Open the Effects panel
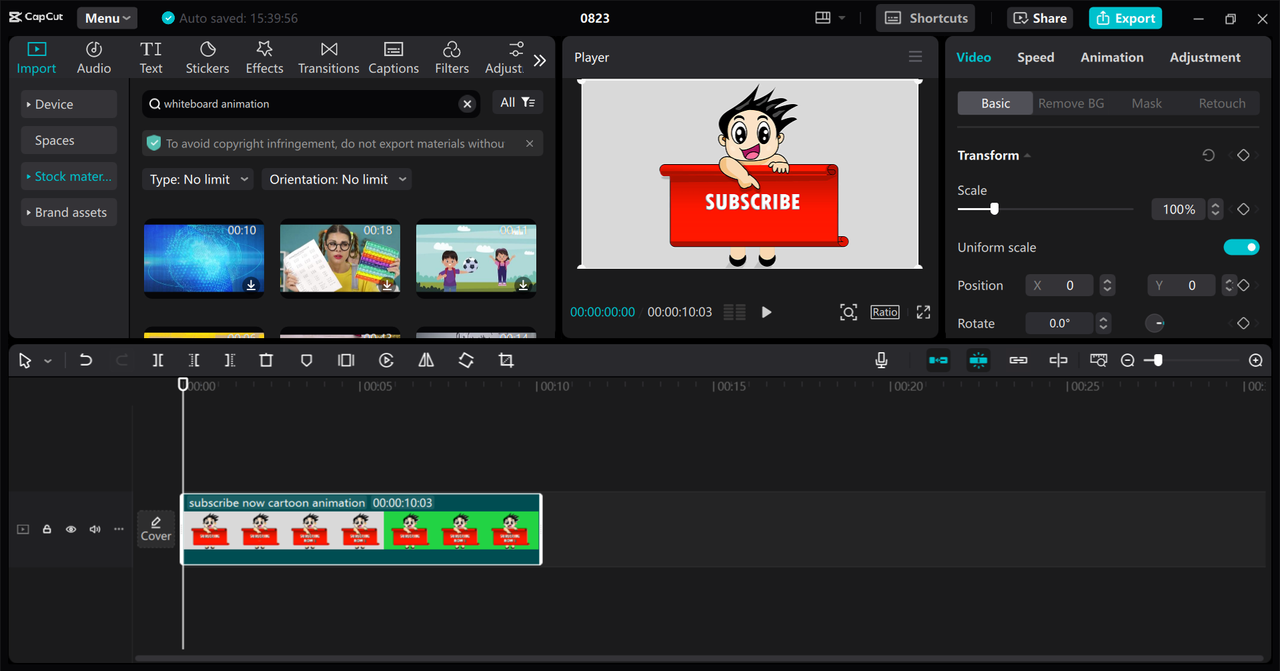 tap(264, 57)
